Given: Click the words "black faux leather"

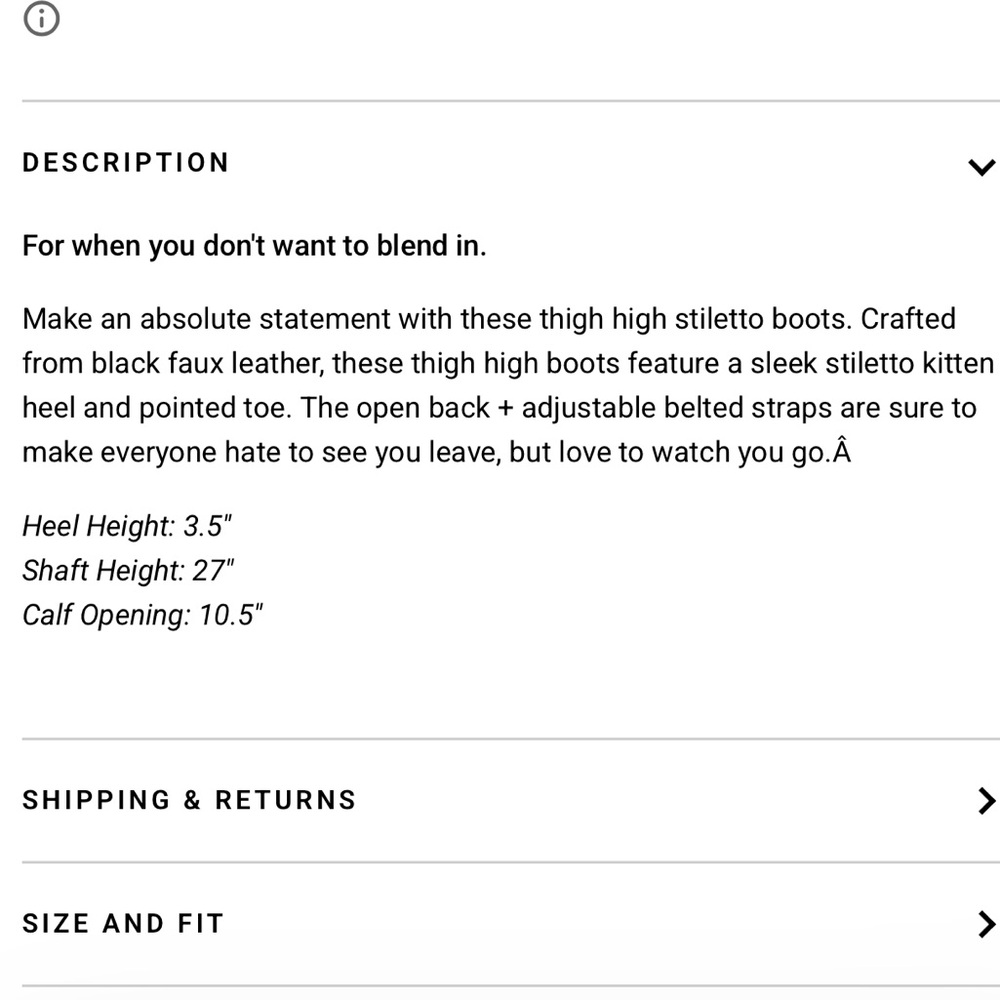Looking at the screenshot, I should tap(207, 364).
